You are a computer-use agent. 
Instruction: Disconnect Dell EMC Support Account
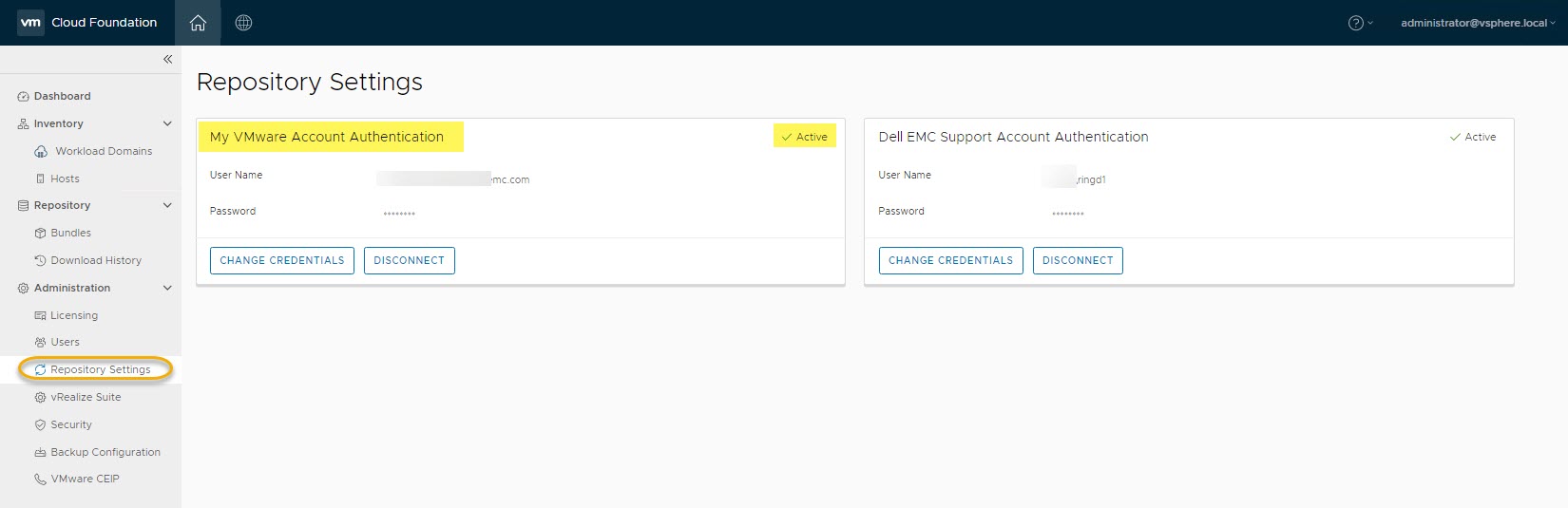(x=1078, y=260)
